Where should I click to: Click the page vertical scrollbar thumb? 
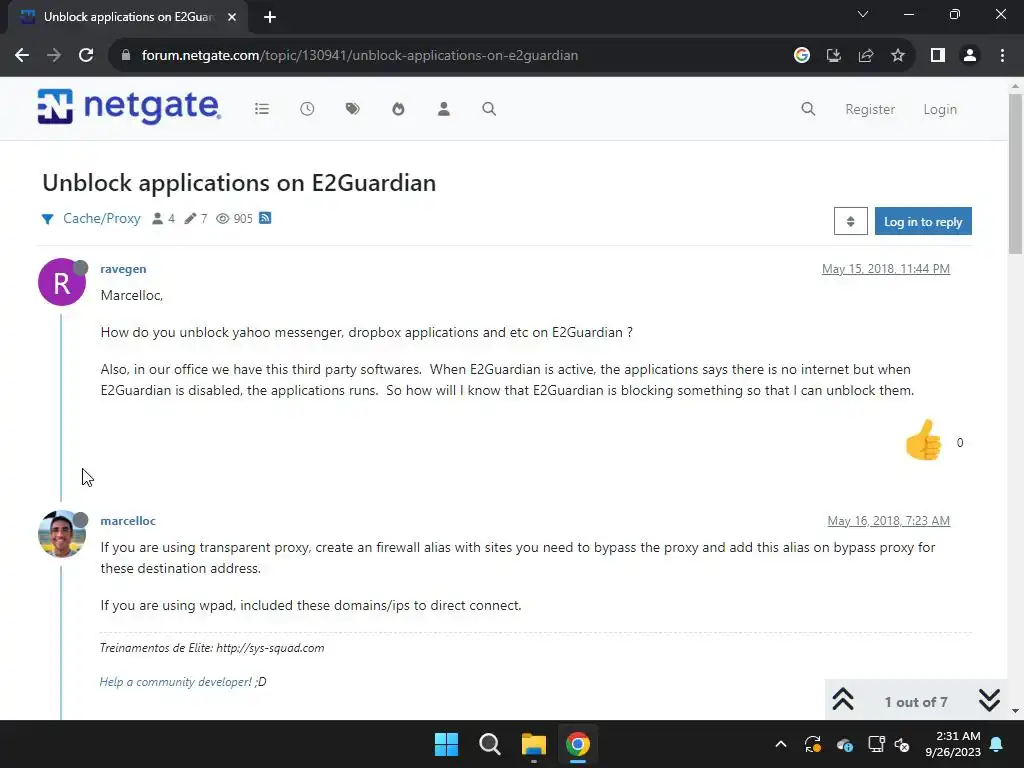click(1015, 173)
